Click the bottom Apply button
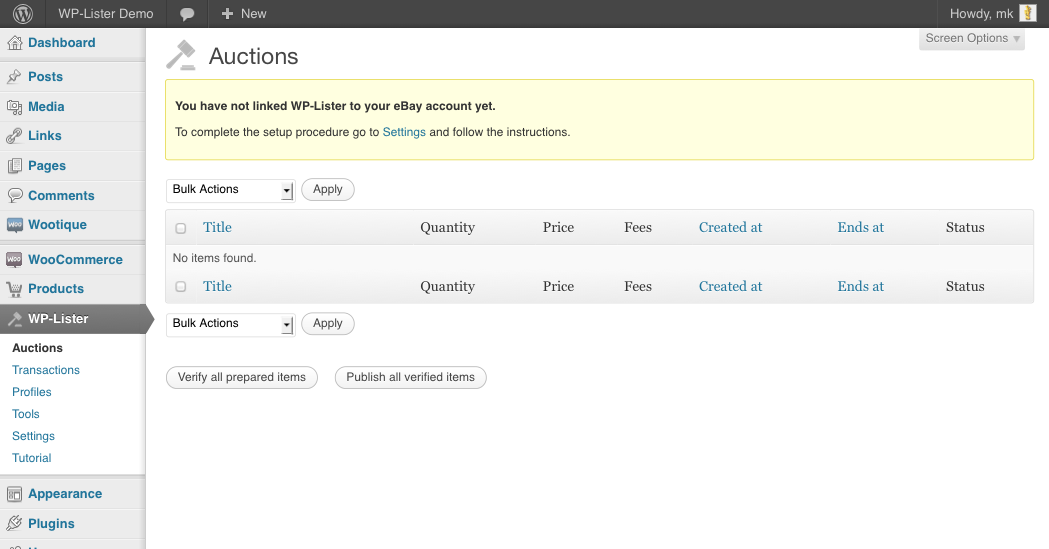Viewport: 1049px width, 549px height. 328,324
